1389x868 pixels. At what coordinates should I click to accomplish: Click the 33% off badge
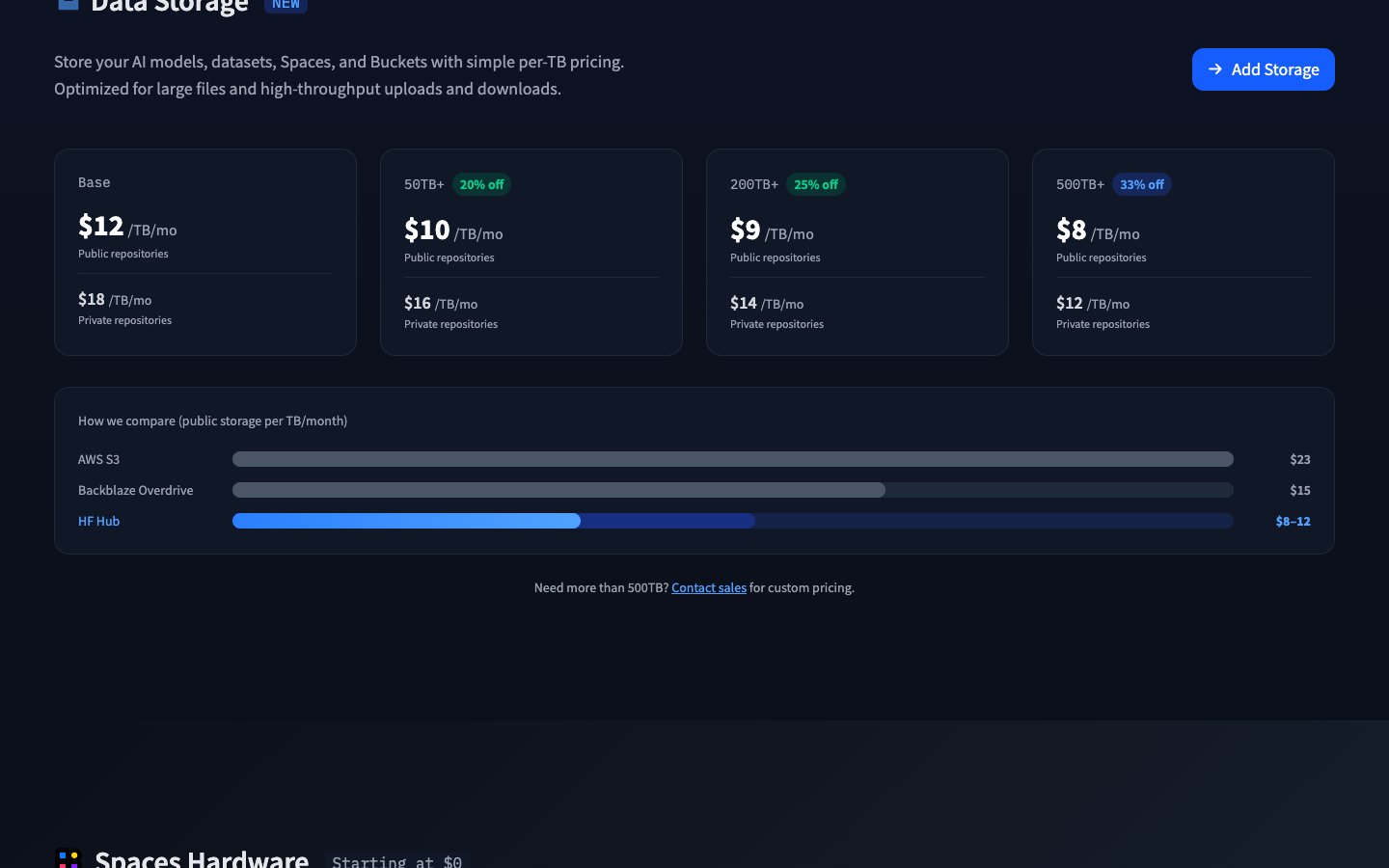(1141, 184)
